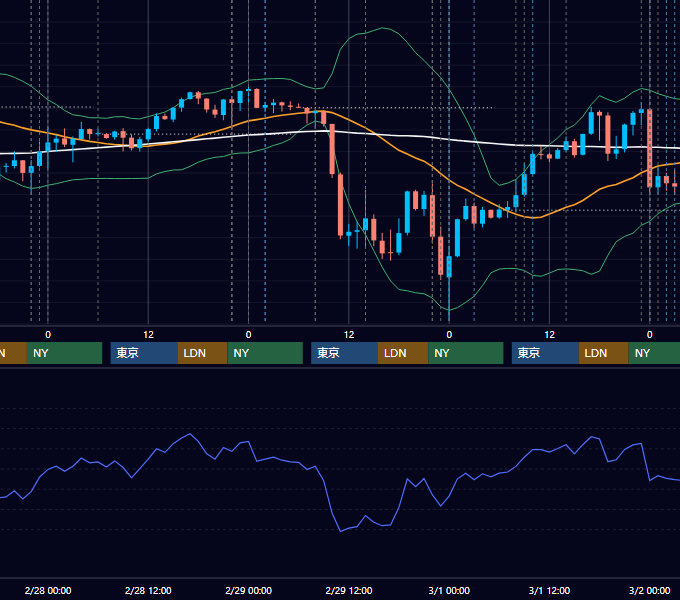Click the 3/1 12:00 date label

click(x=549, y=590)
